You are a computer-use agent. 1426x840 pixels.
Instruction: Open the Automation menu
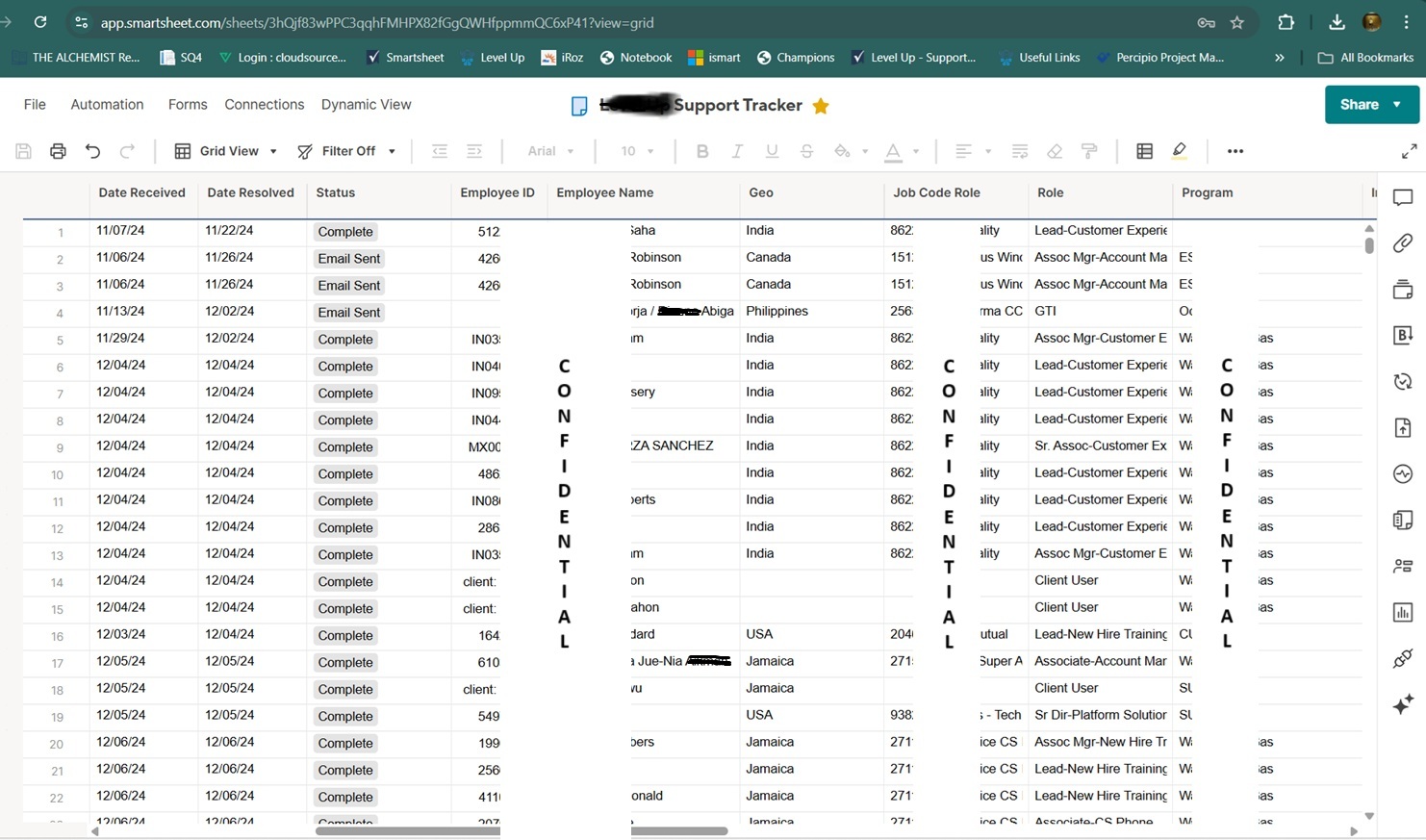107,105
